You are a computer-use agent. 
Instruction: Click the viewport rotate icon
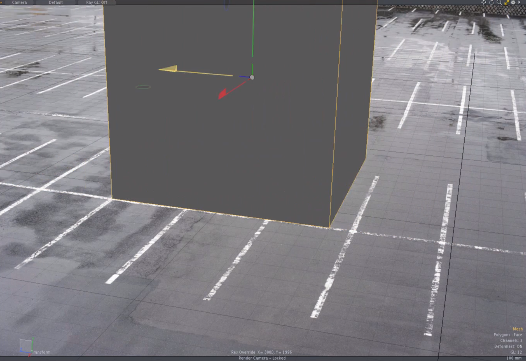point(491,2)
